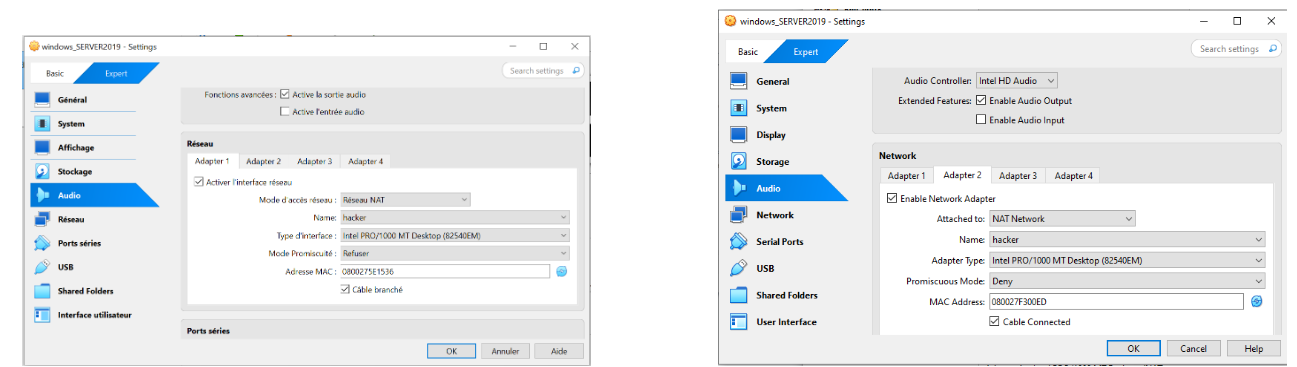Toggle Active la sortie audio checkbox
1297x367 pixels.
click(285, 94)
